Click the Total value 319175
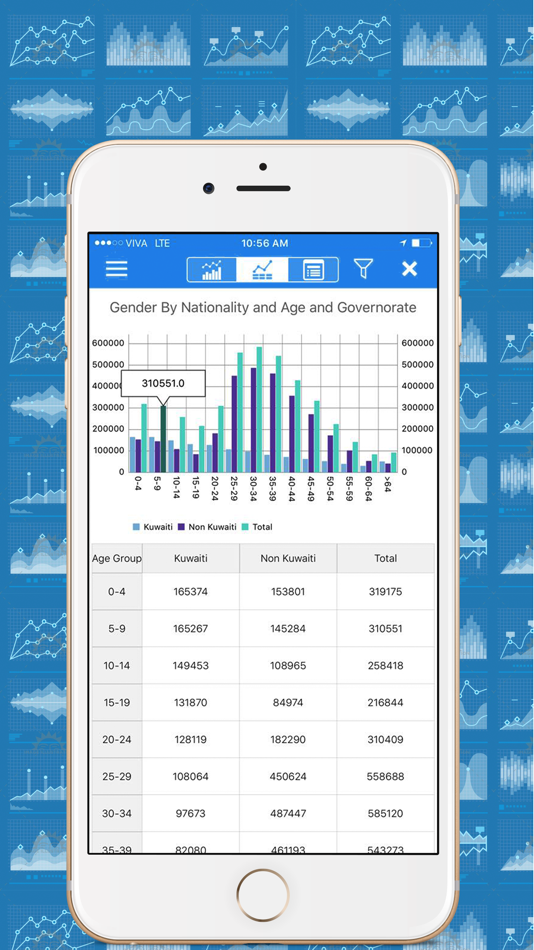This screenshot has width=534, height=950. [x=385, y=591]
